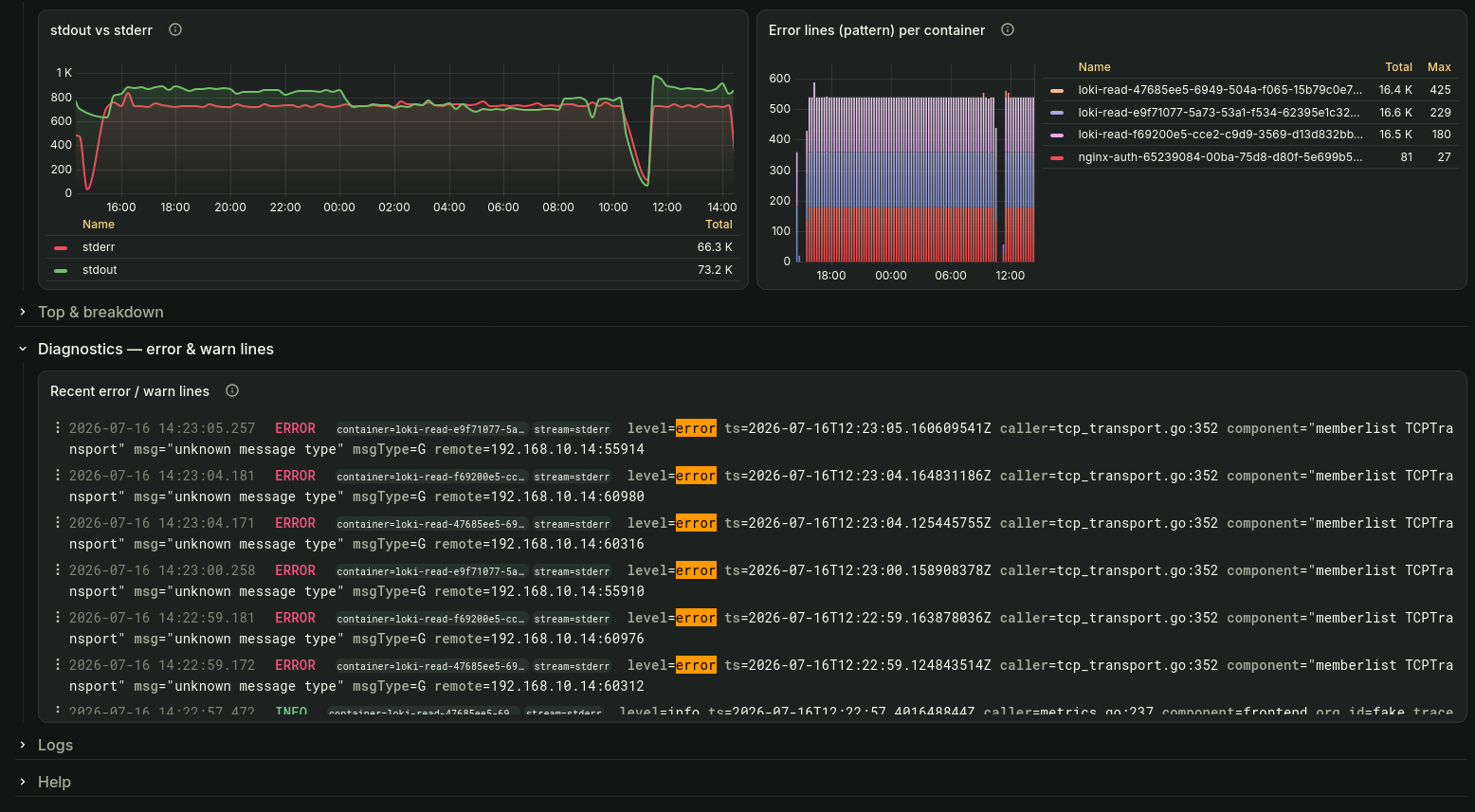Open log row menu for 14:23:05.257 entry
This screenshot has width=1475, height=812.
pos(58,427)
